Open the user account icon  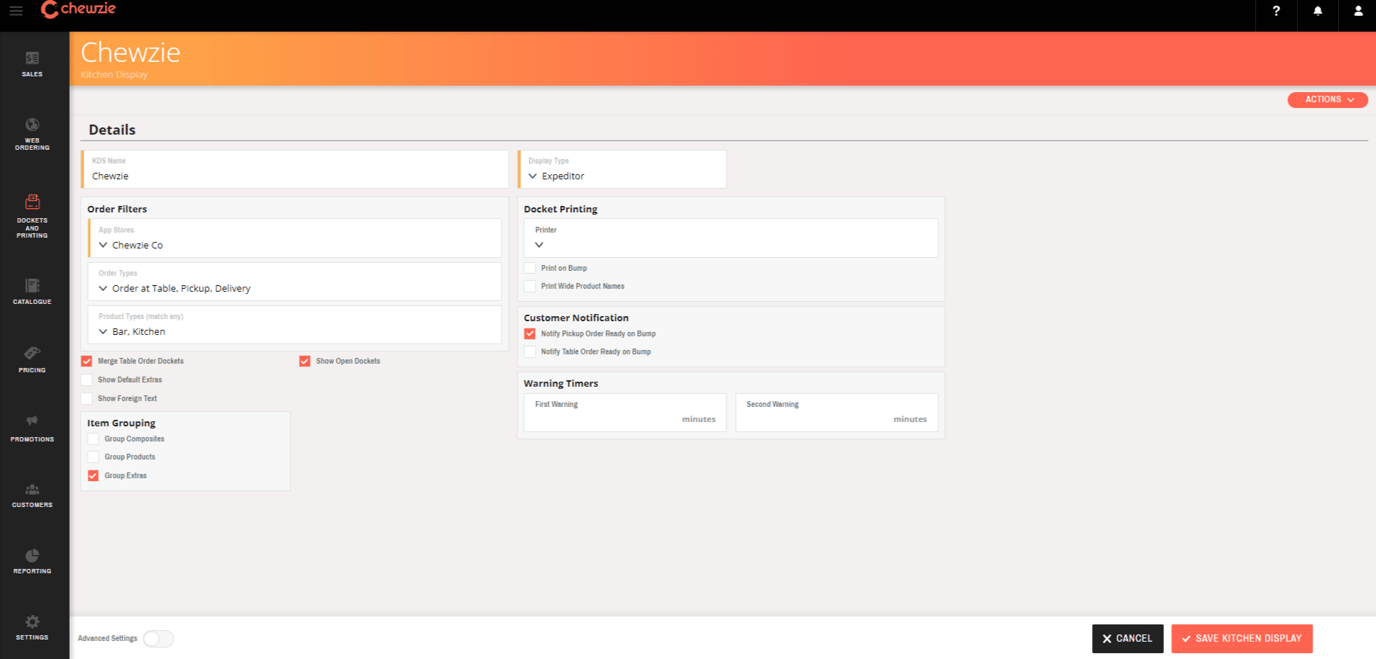(x=1357, y=11)
